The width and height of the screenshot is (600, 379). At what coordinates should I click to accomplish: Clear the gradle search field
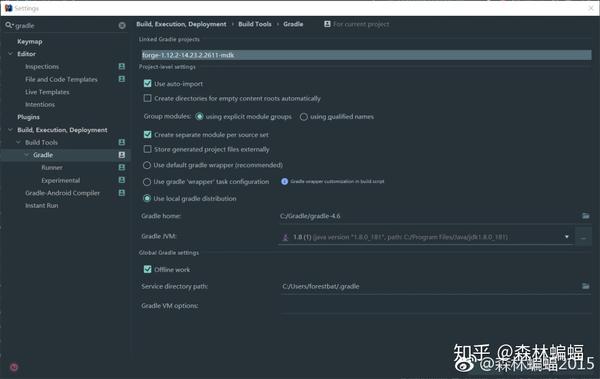coord(122,25)
